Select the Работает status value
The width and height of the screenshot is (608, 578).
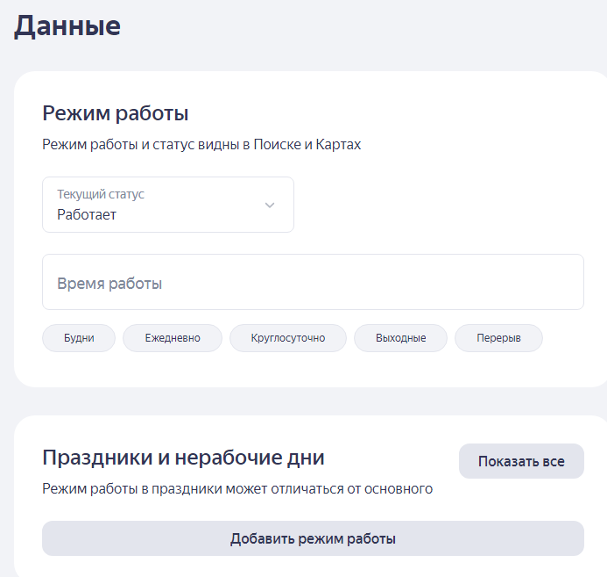pyautogui.click(x=87, y=215)
